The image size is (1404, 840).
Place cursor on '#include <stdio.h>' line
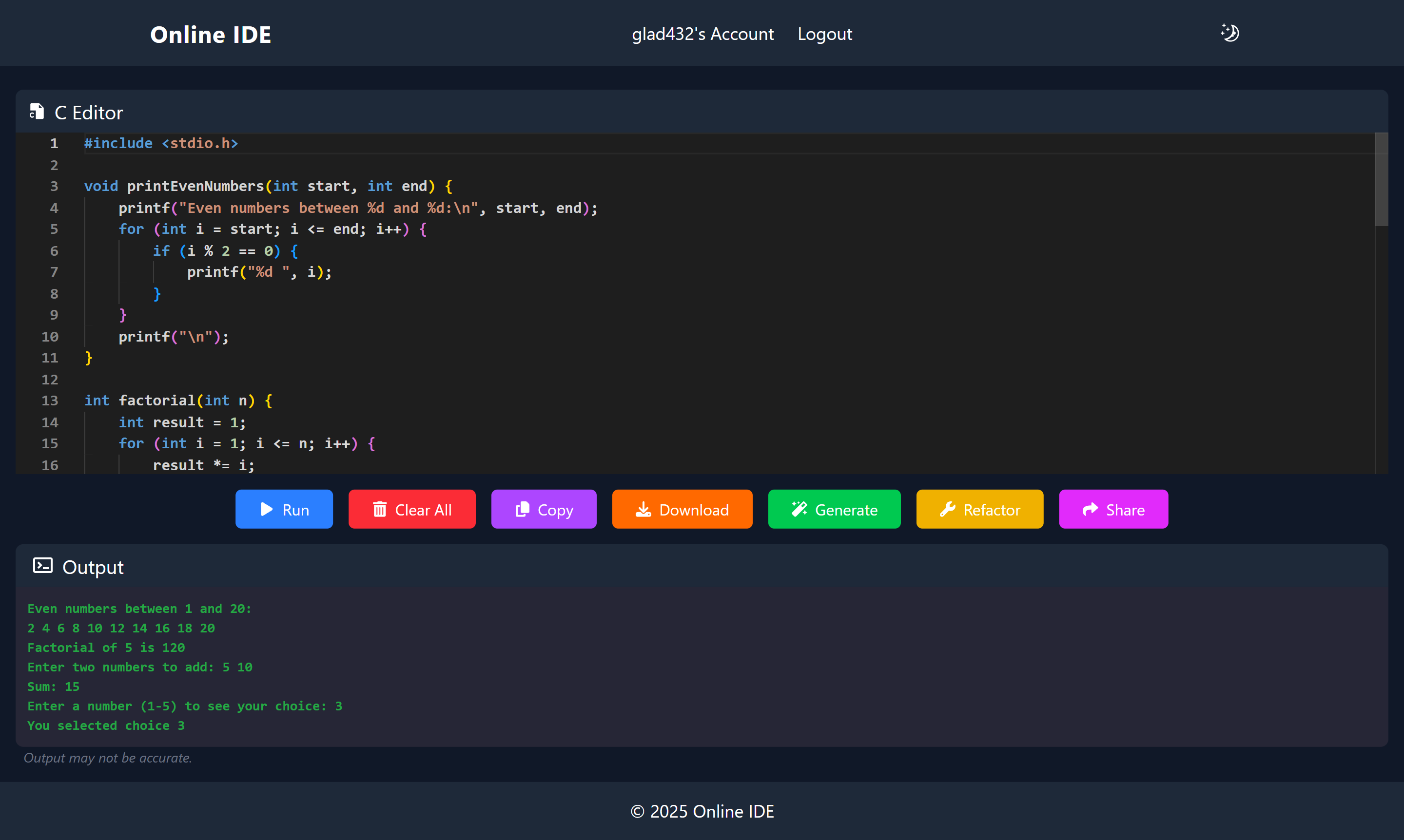coord(161,143)
